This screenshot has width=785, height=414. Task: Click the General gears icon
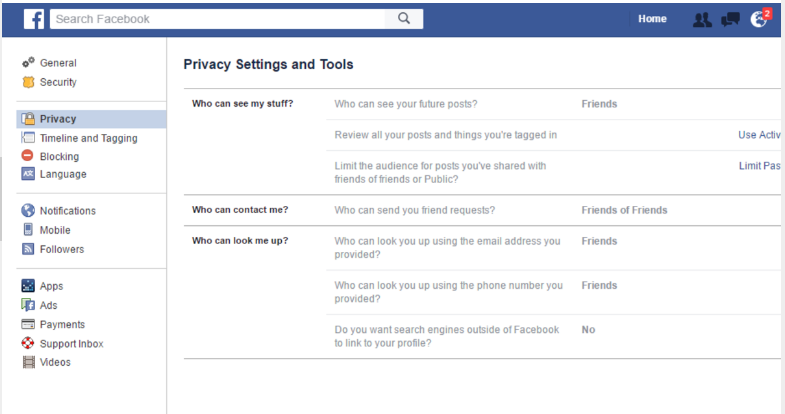pos(28,63)
